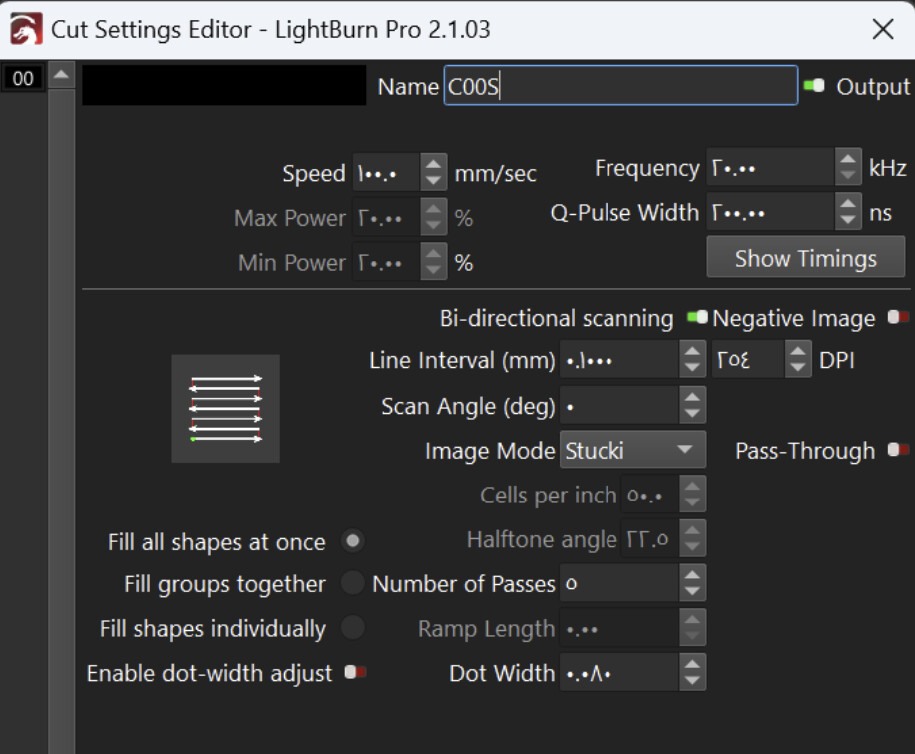Select layer 00 in the layer list
This screenshot has height=754, width=915.
click(23, 78)
